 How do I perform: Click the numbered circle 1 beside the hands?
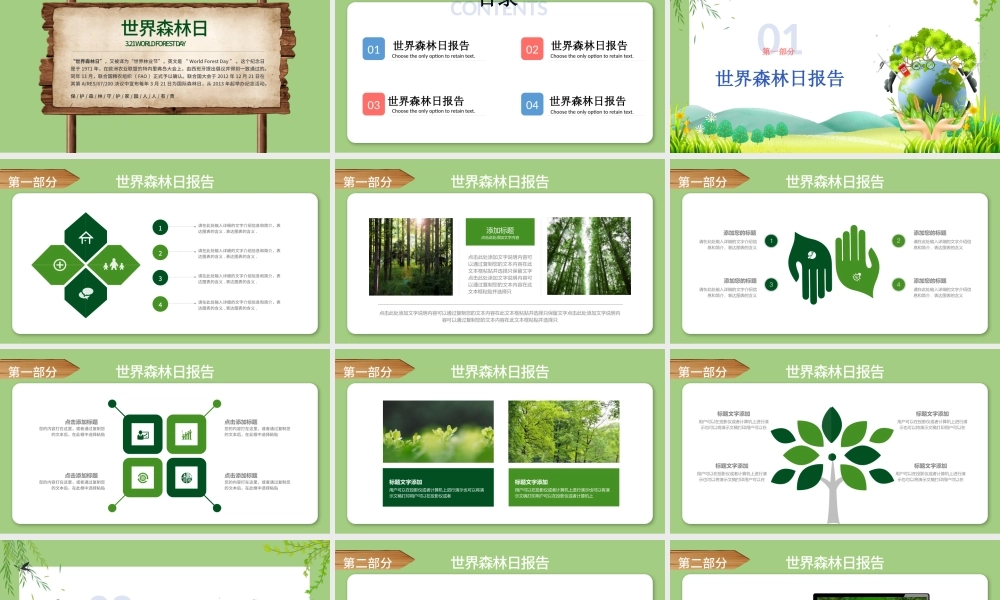coord(771,240)
